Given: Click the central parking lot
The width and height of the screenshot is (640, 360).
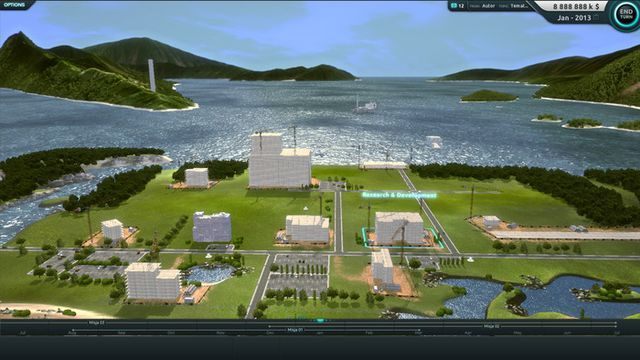Looking at the screenshot, I should (x=298, y=274).
